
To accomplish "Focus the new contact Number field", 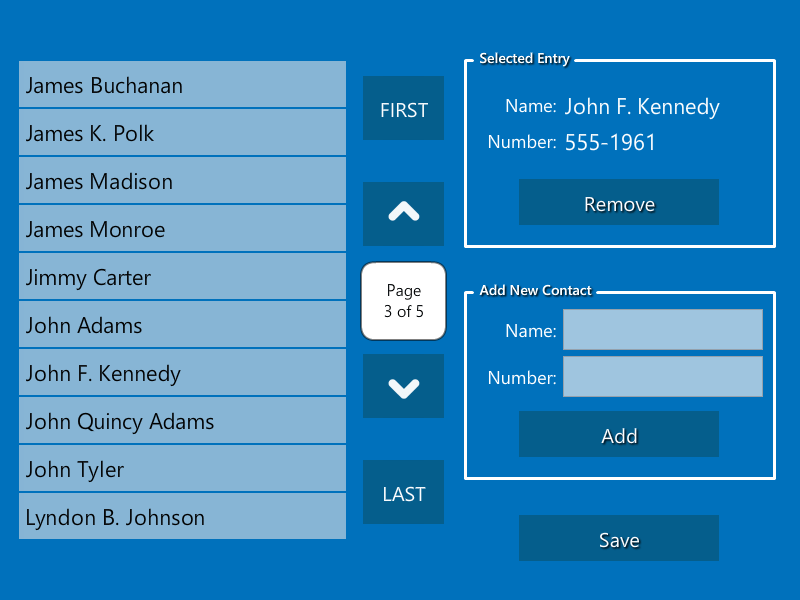I will pyautogui.click(x=662, y=377).
